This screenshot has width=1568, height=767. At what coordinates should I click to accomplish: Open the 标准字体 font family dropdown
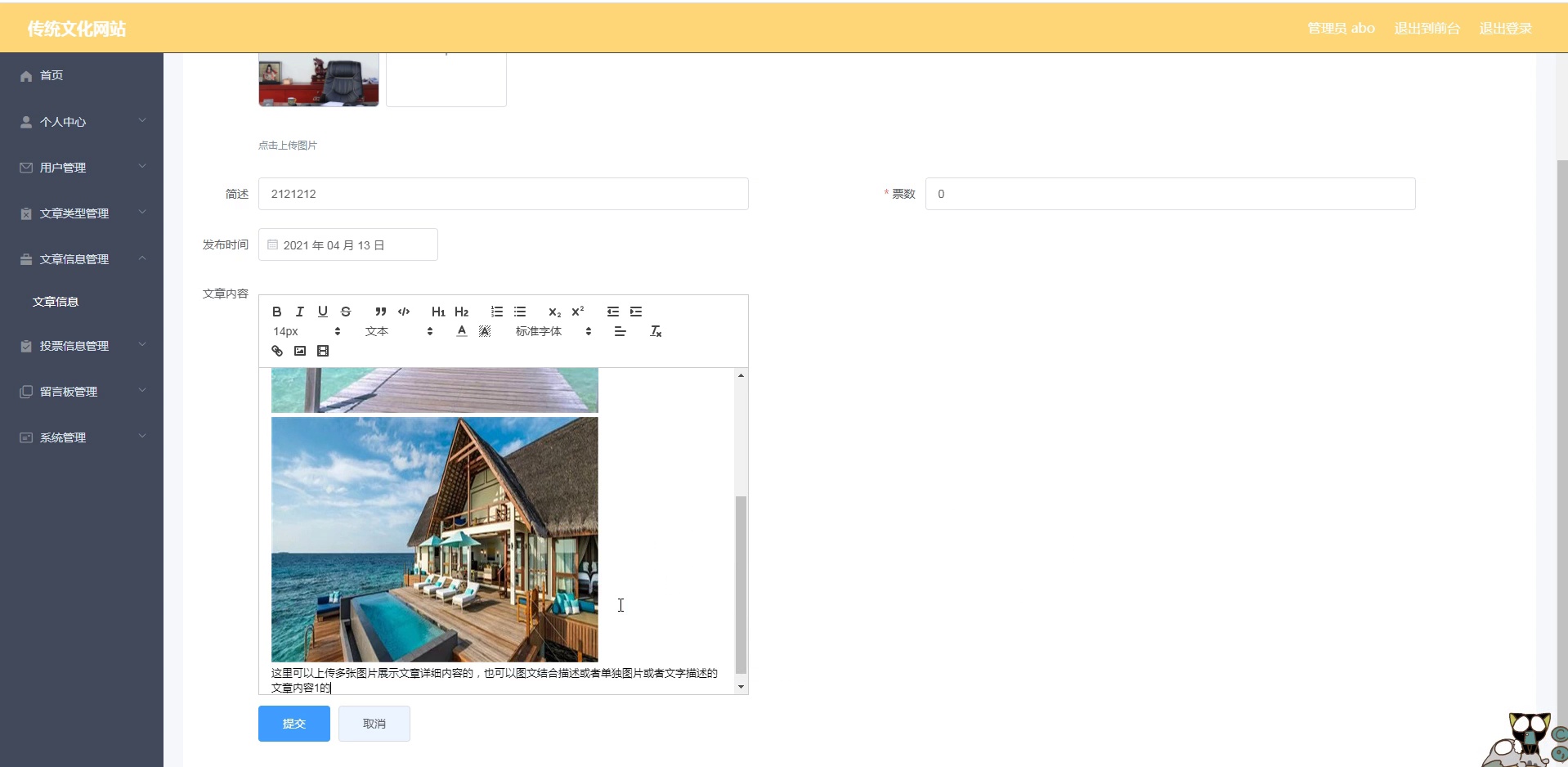click(x=553, y=331)
